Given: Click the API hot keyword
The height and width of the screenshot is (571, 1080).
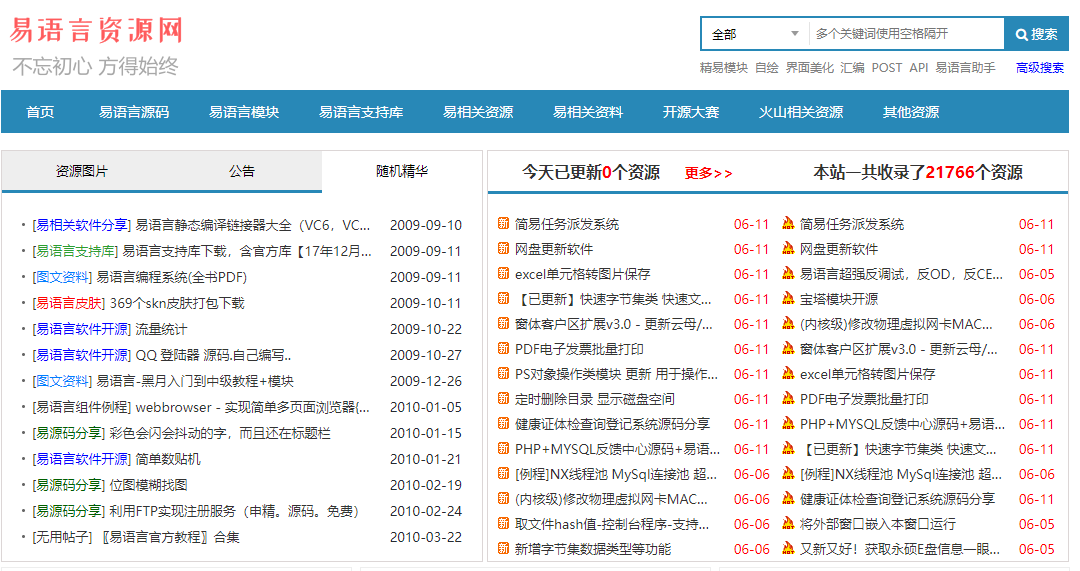Looking at the screenshot, I should coord(919,68).
